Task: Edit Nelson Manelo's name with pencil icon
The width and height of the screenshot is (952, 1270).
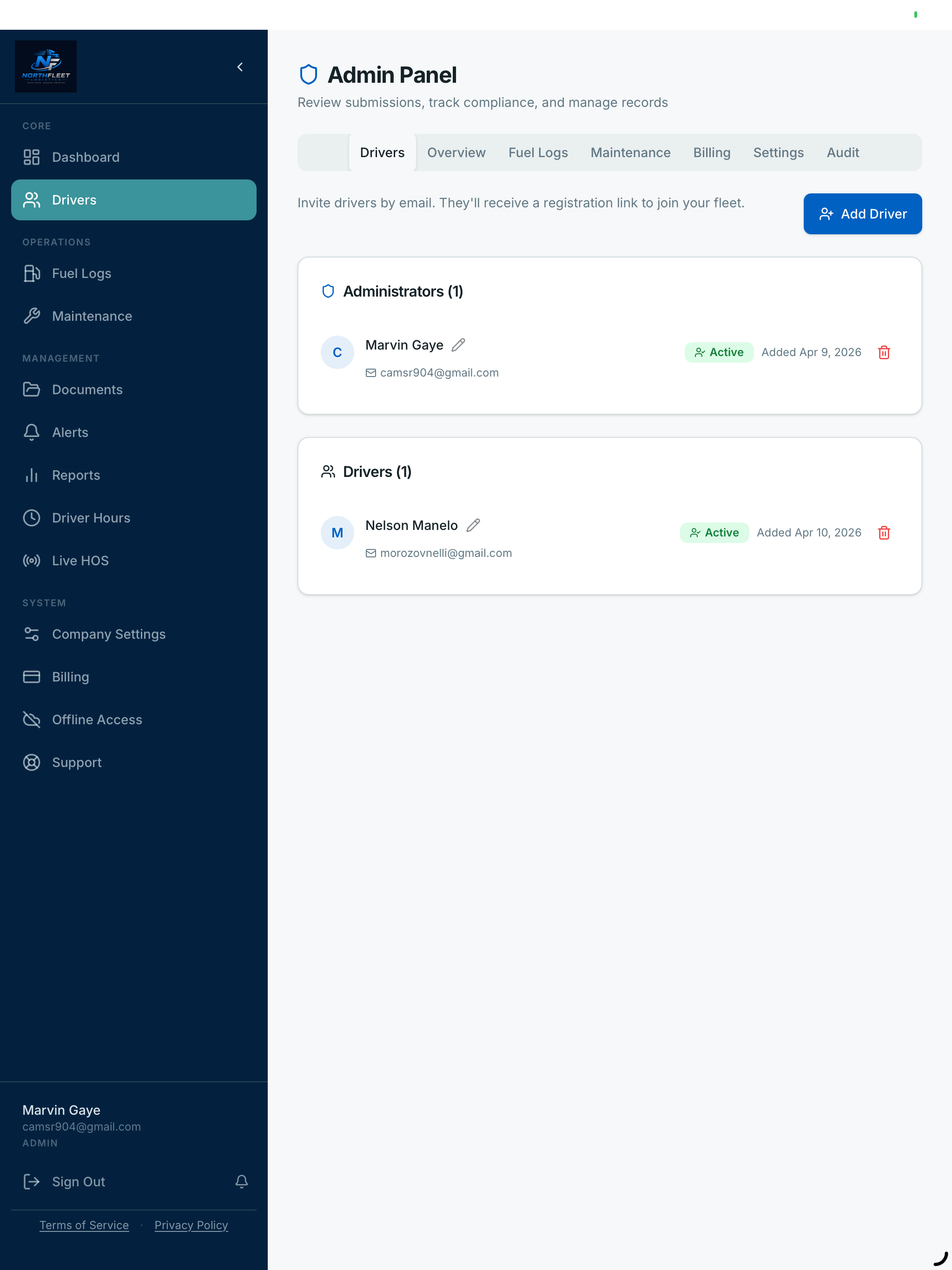Action: [473, 525]
